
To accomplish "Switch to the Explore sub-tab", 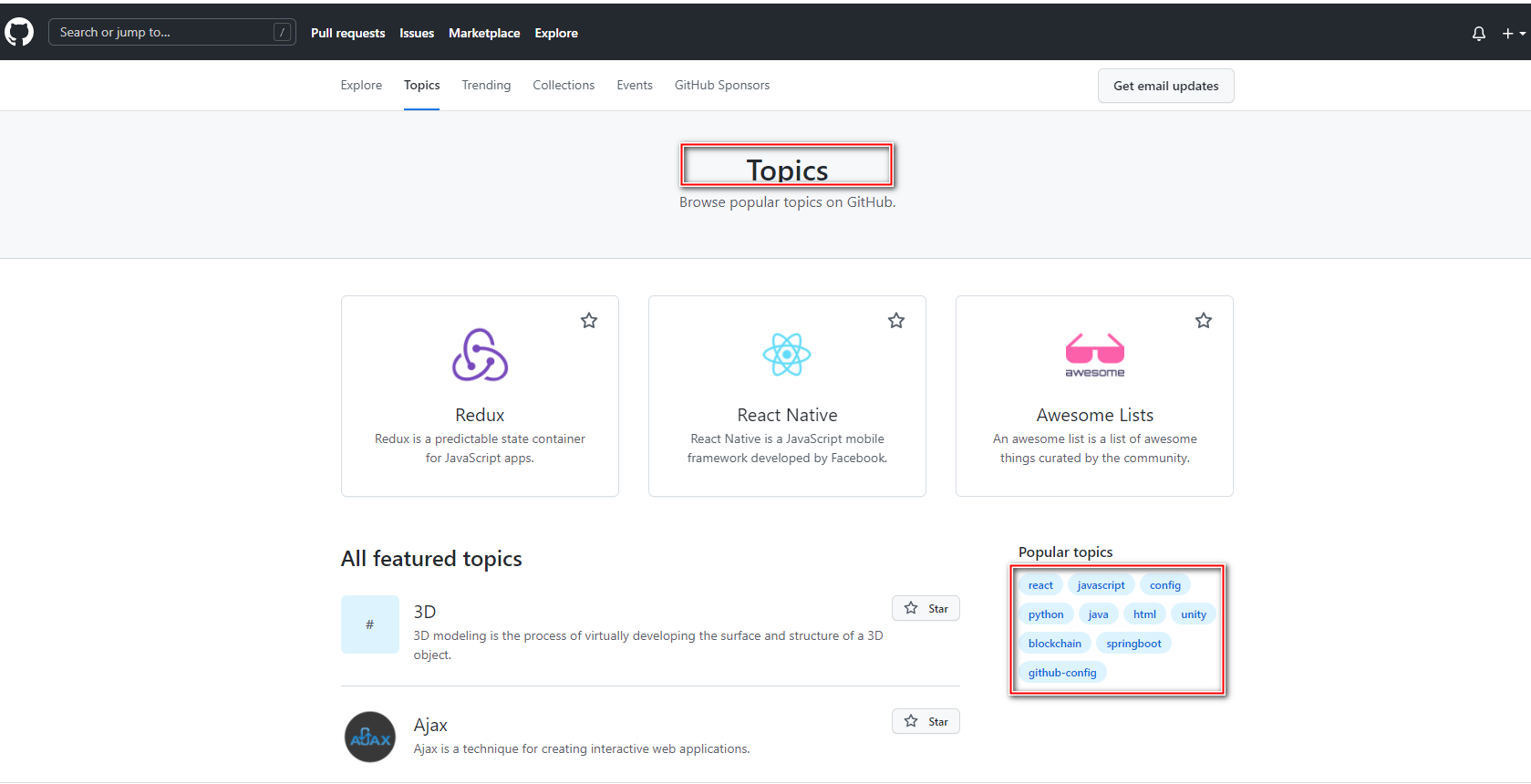I will coord(361,85).
